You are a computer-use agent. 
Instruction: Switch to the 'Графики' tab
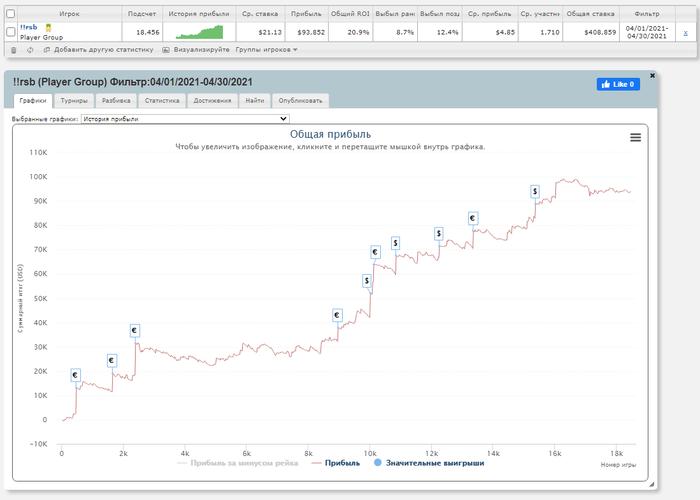(x=33, y=100)
